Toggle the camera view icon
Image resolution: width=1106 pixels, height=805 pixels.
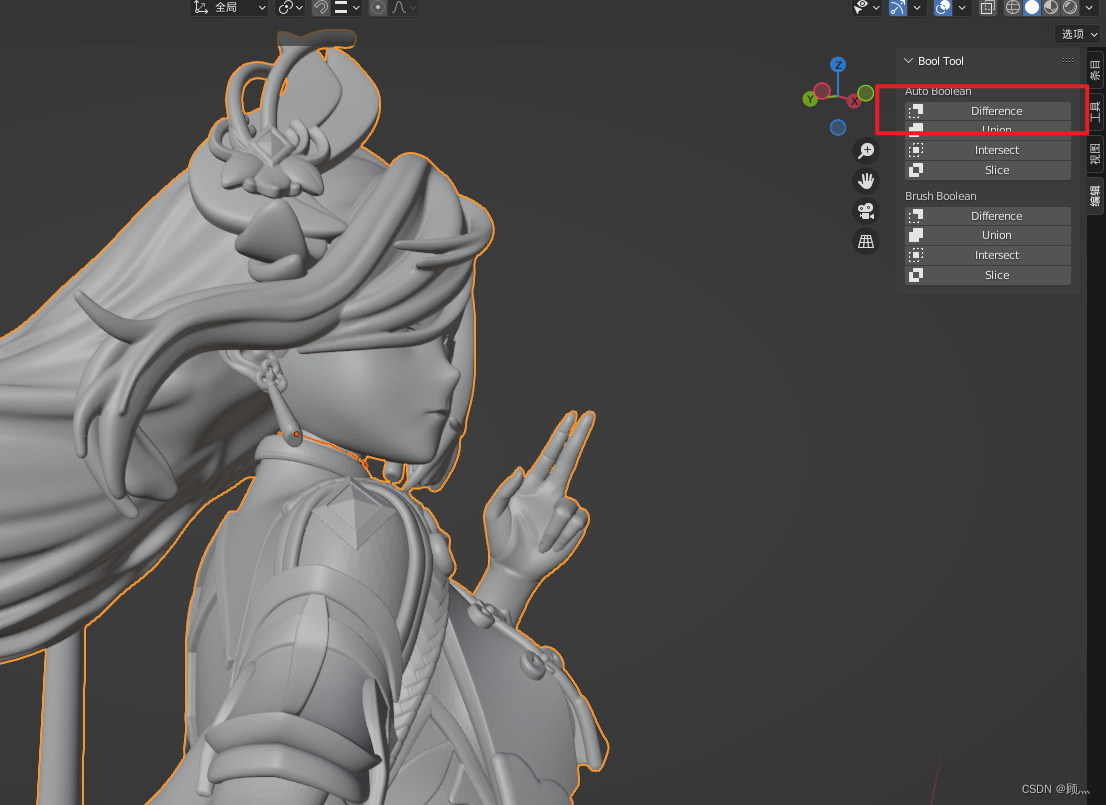point(866,211)
